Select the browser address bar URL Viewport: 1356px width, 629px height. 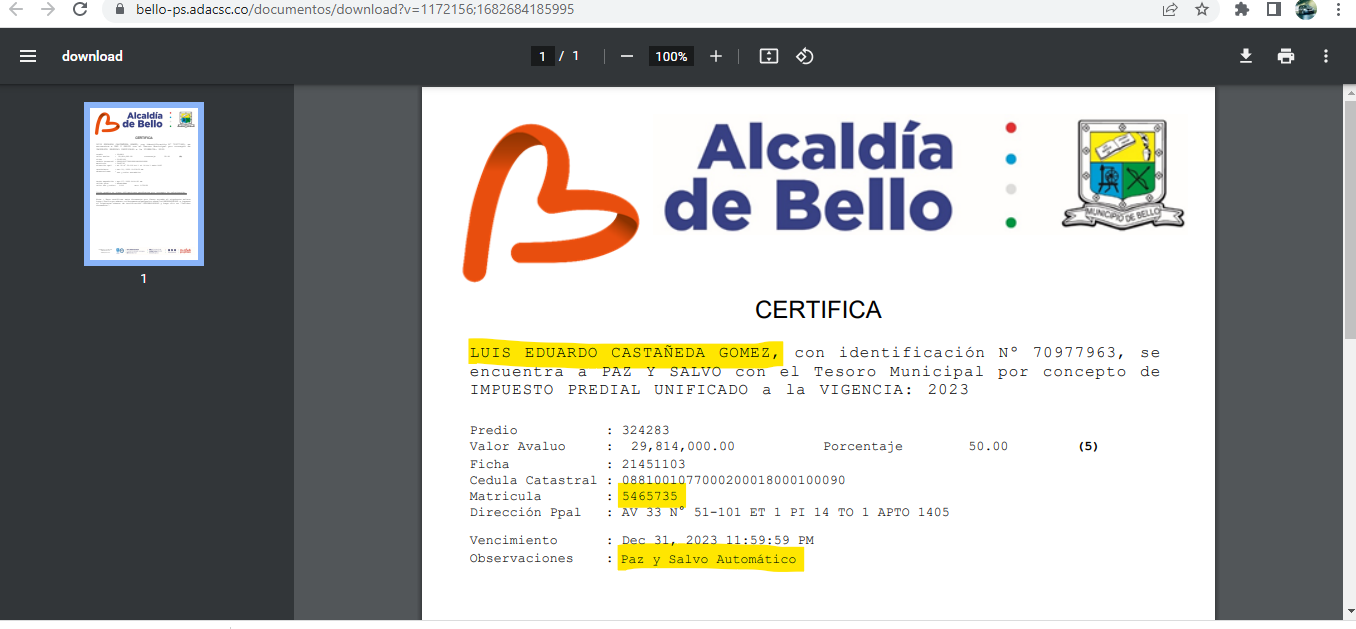tap(355, 9)
